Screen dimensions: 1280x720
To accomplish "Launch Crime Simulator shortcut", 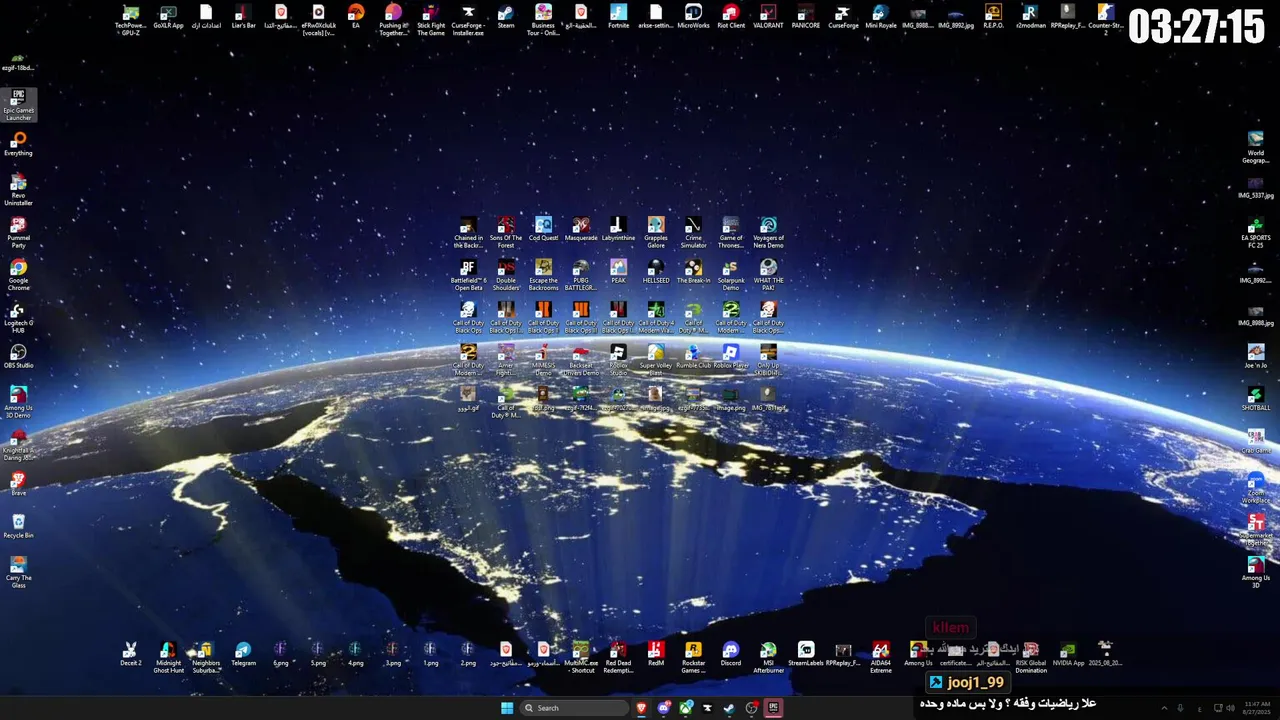I will coord(693,232).
